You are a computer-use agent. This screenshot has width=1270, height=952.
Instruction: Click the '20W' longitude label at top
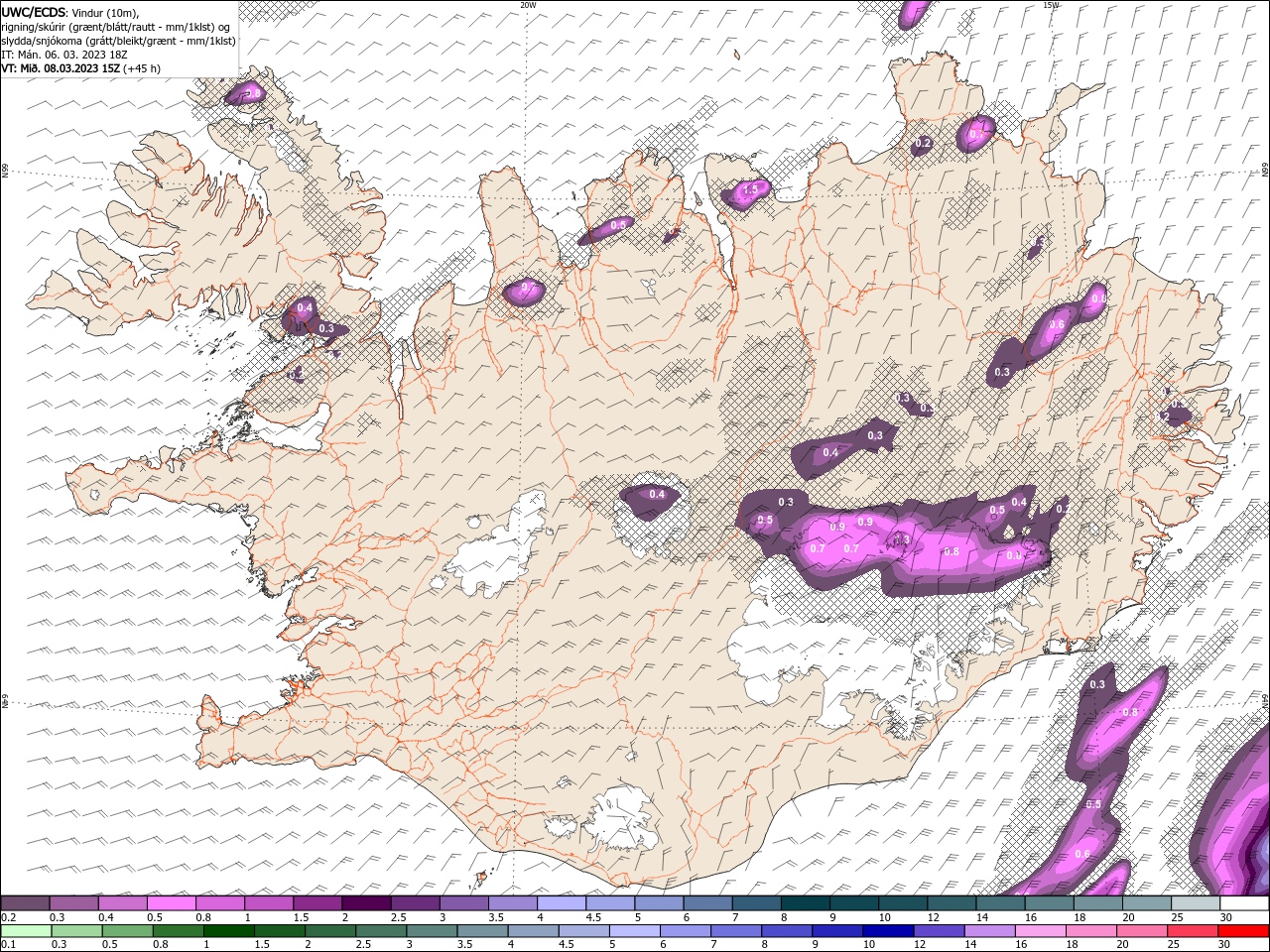tap(528, 5)
